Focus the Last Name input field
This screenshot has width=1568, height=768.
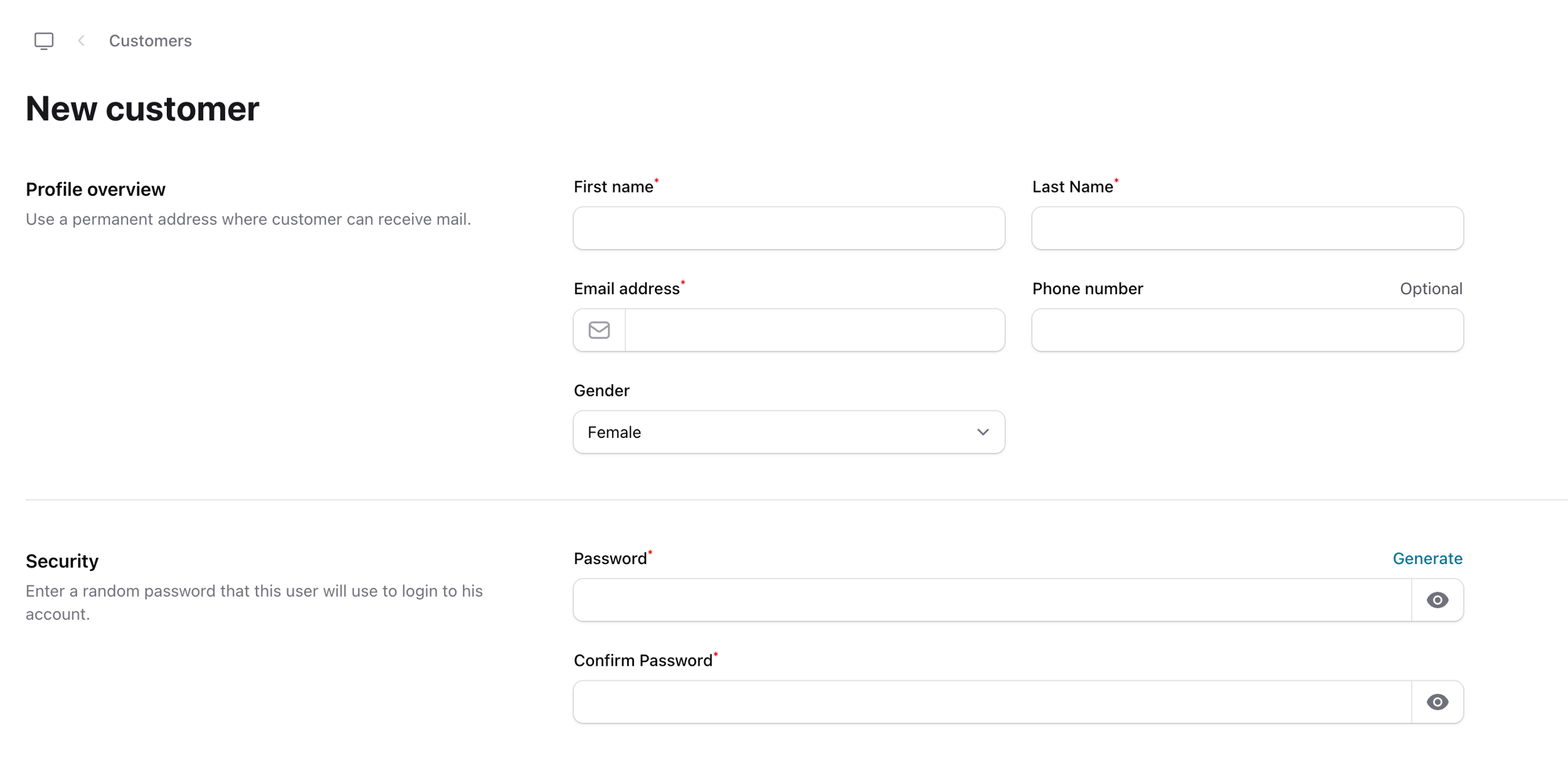tap(1248, 228)
